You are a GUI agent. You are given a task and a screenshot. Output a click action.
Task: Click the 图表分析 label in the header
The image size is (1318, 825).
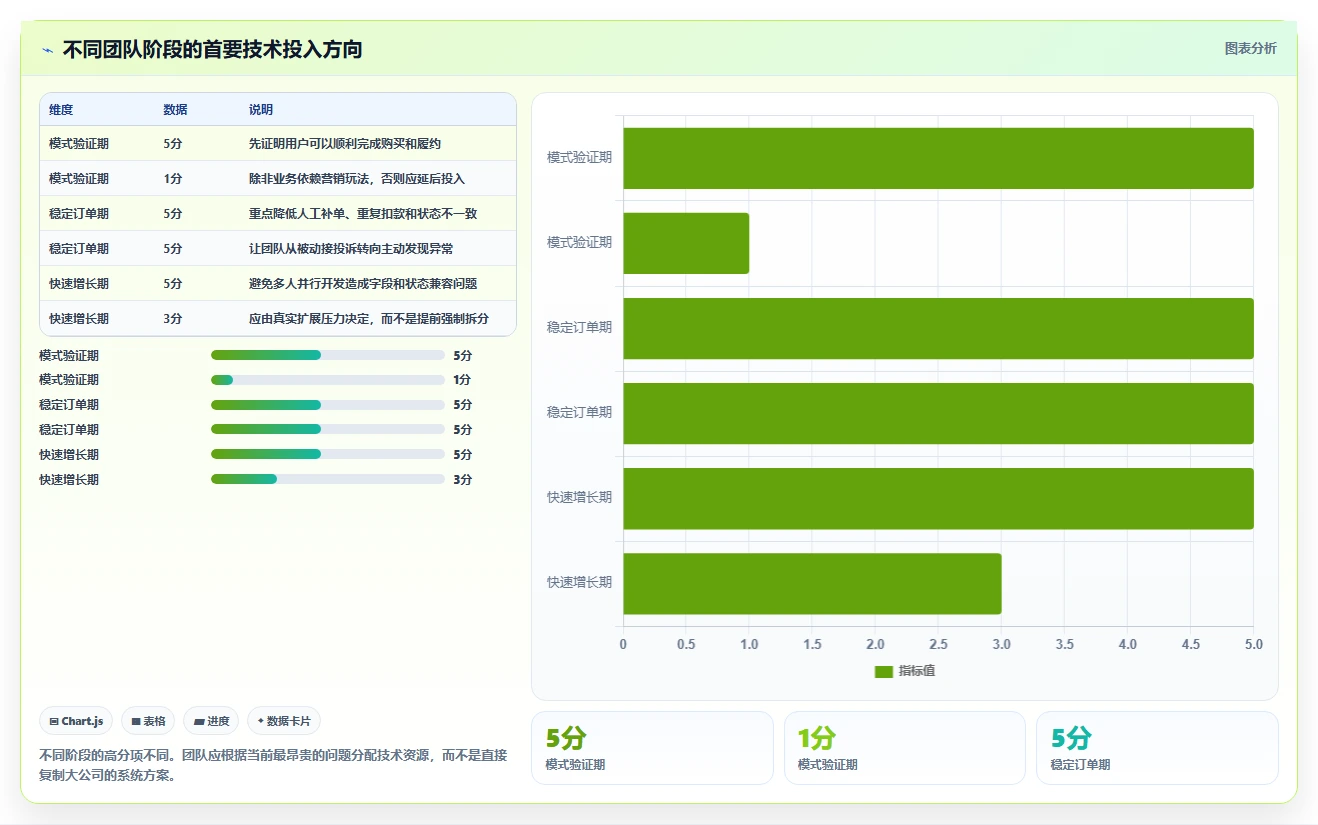(x=1250, y=48)
